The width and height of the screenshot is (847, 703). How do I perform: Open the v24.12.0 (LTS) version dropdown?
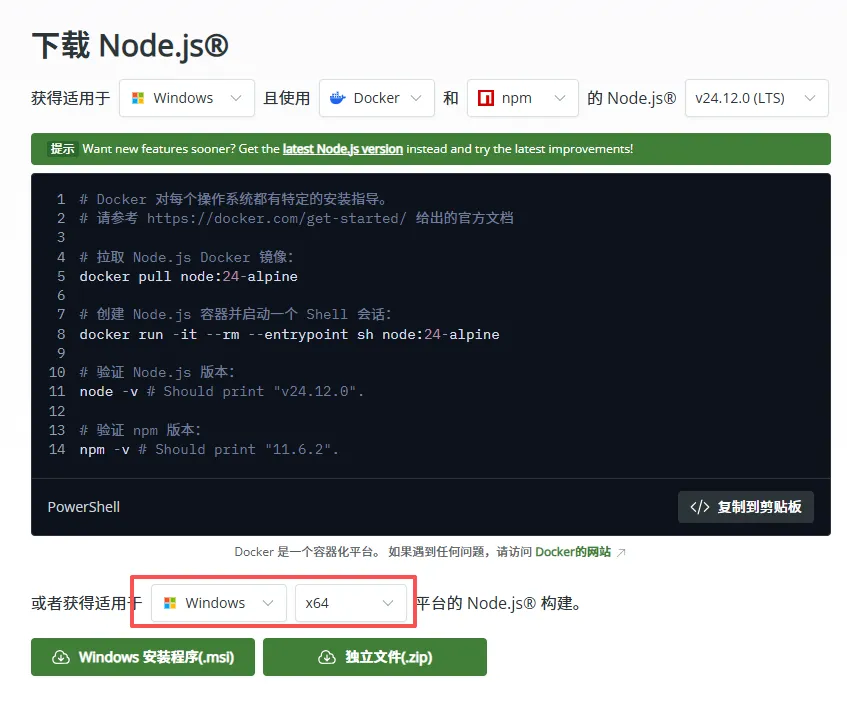coord(756,98)
